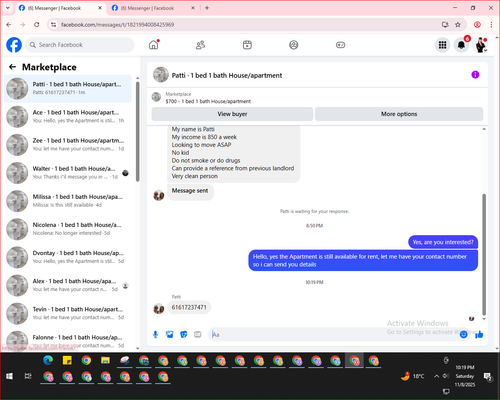Open Sticky Notes from the taskbar

pos(67,360)
